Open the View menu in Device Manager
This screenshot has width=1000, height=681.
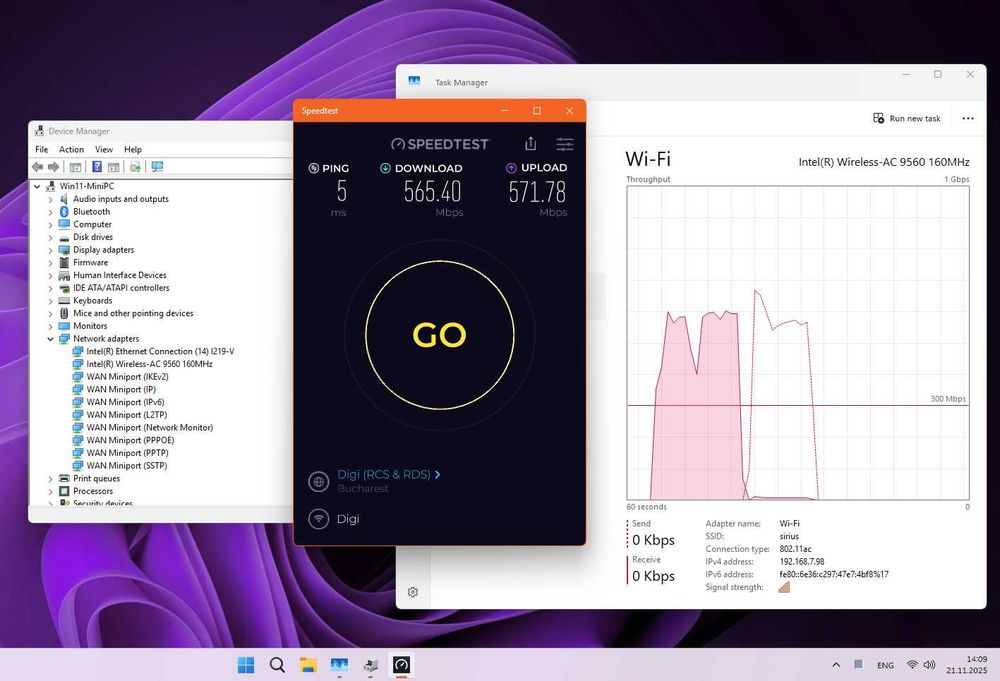click(104, 149)
